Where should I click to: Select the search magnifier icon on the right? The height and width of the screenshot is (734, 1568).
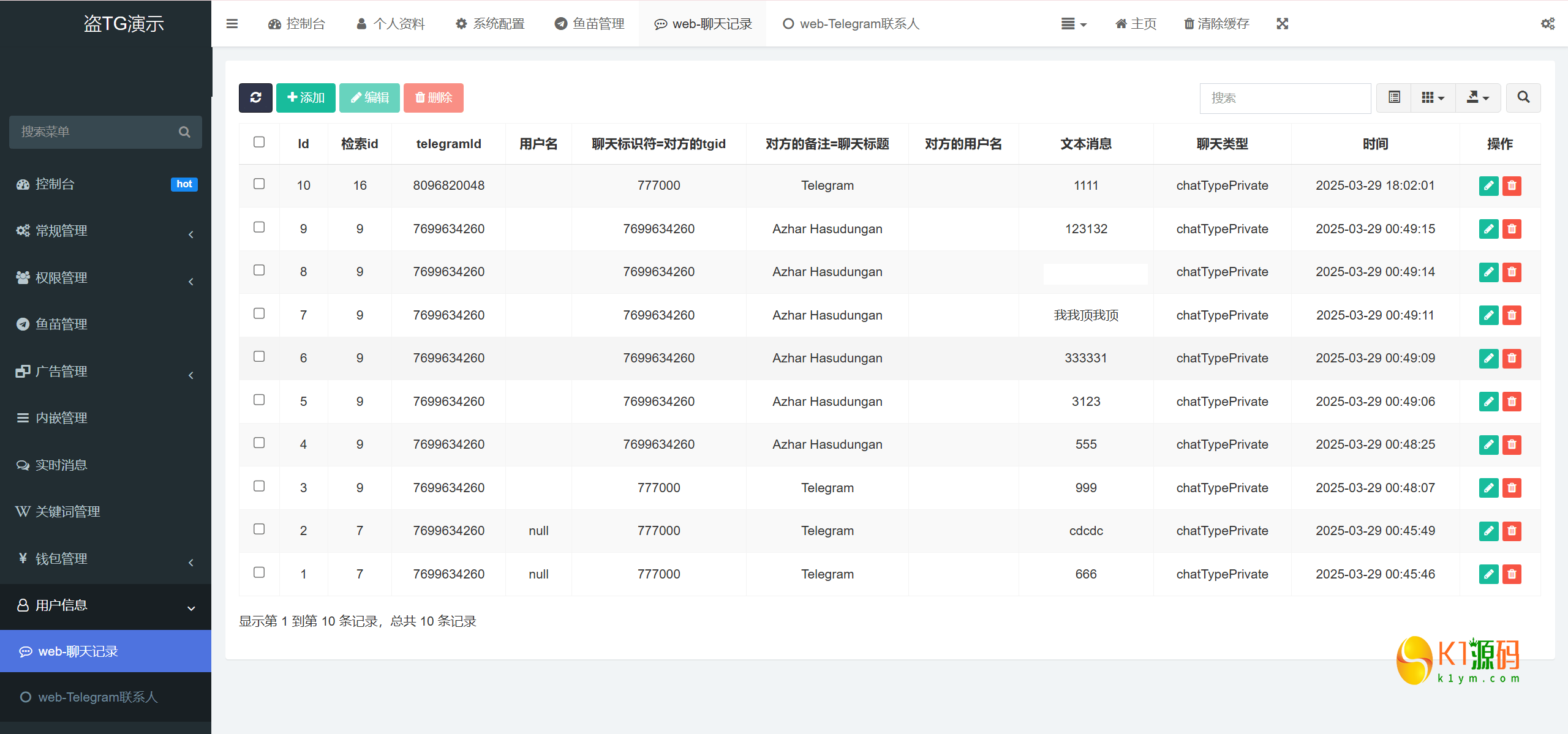click(1523, 98)
